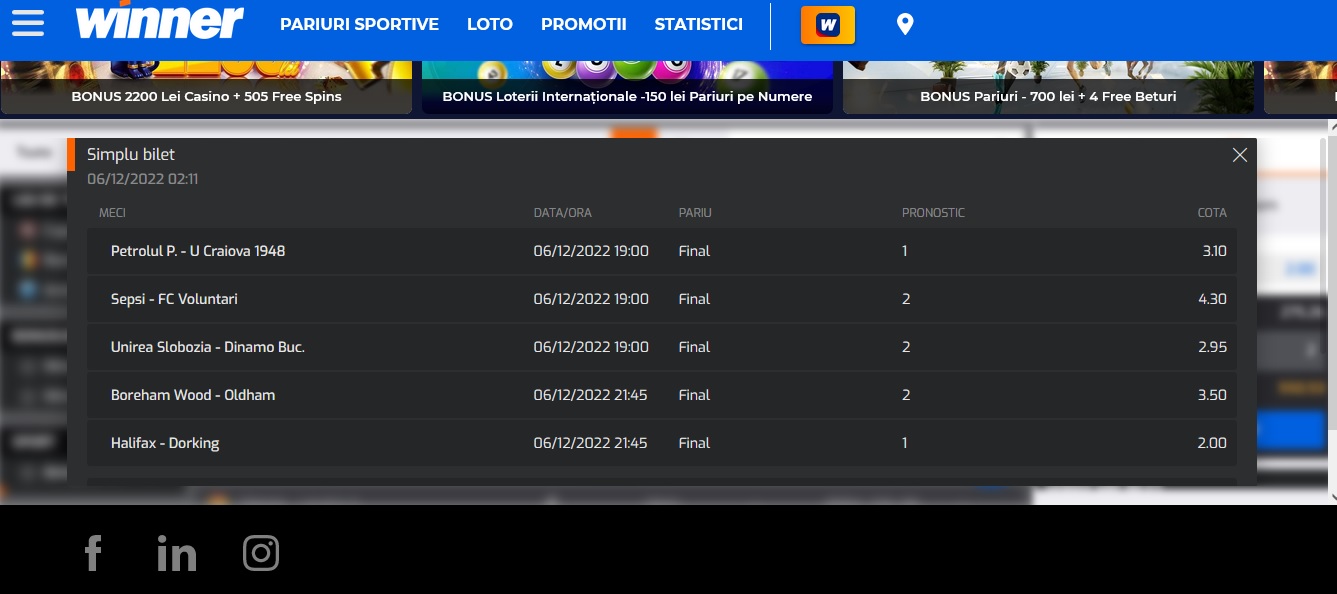Open the Facebook icon in footer
The width and height of the screenshot is (1337, 594).
click(x=93, y=553)
